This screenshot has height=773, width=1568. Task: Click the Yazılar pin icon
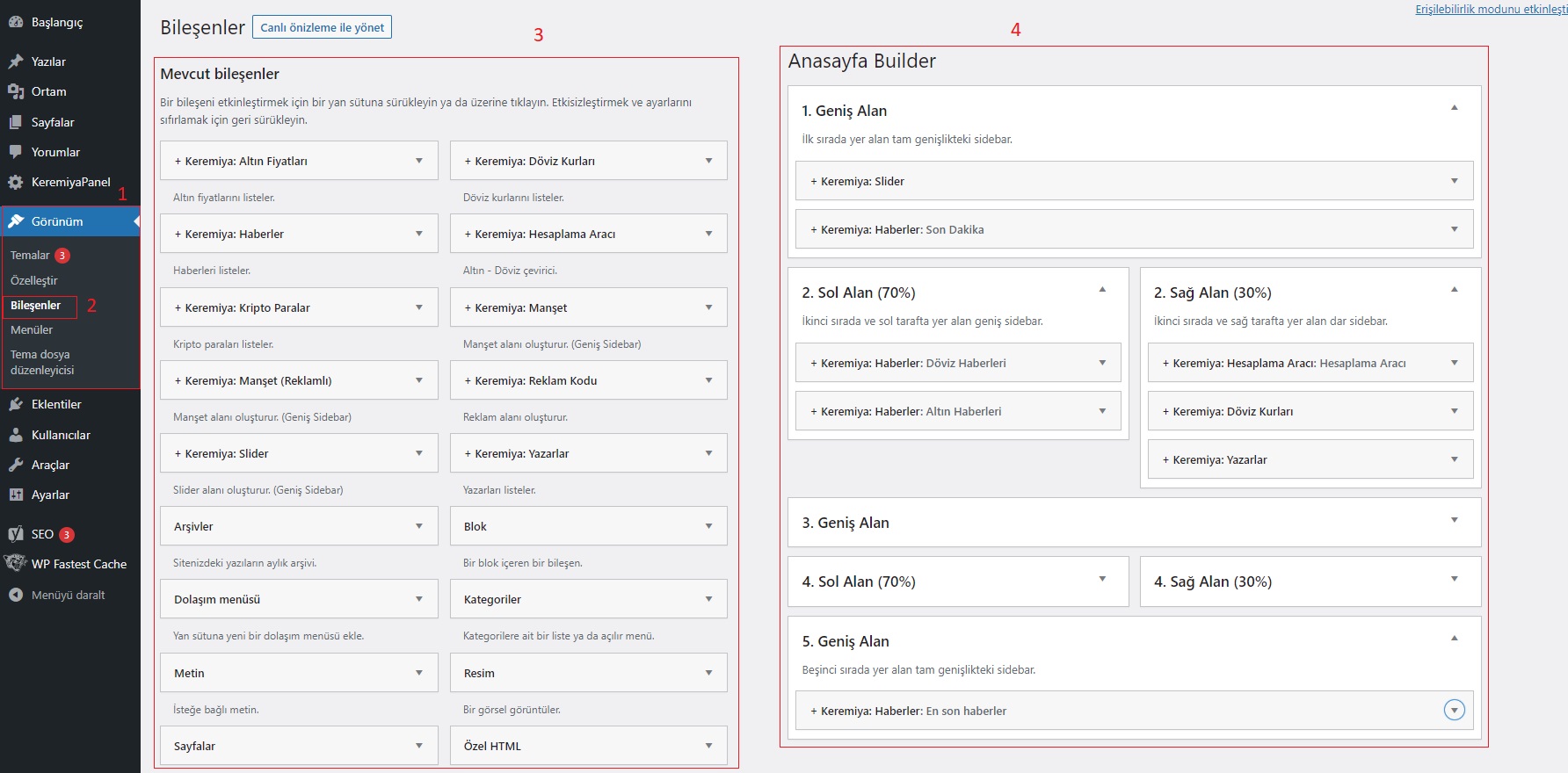click(x=16, y=61)
